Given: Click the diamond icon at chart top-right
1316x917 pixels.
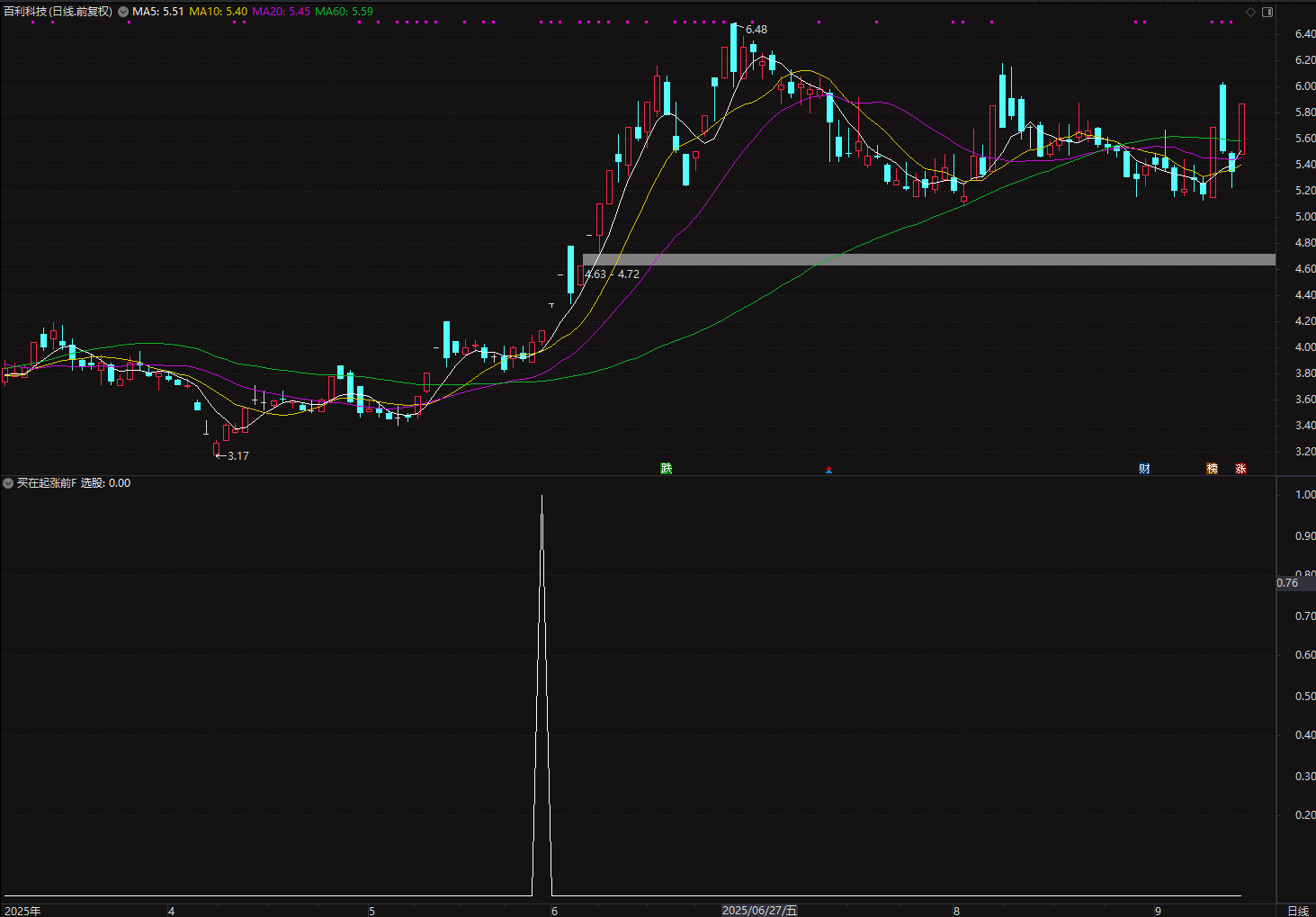Looking at the screenshot, I should coord(1250,12).
